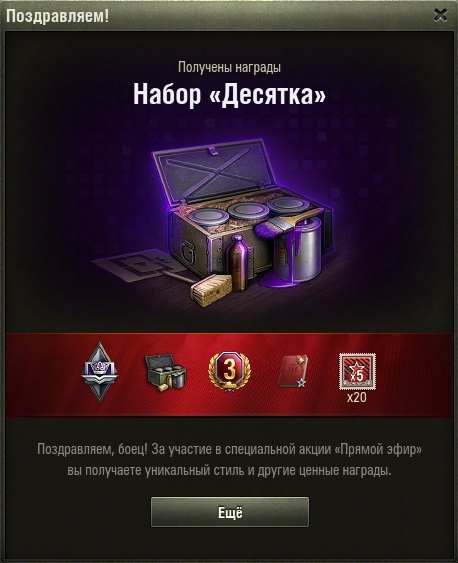This screenshot has height=563, width=458.
Task: Click the silver crown medal reward icon
Action: click(x=99, y=372)
